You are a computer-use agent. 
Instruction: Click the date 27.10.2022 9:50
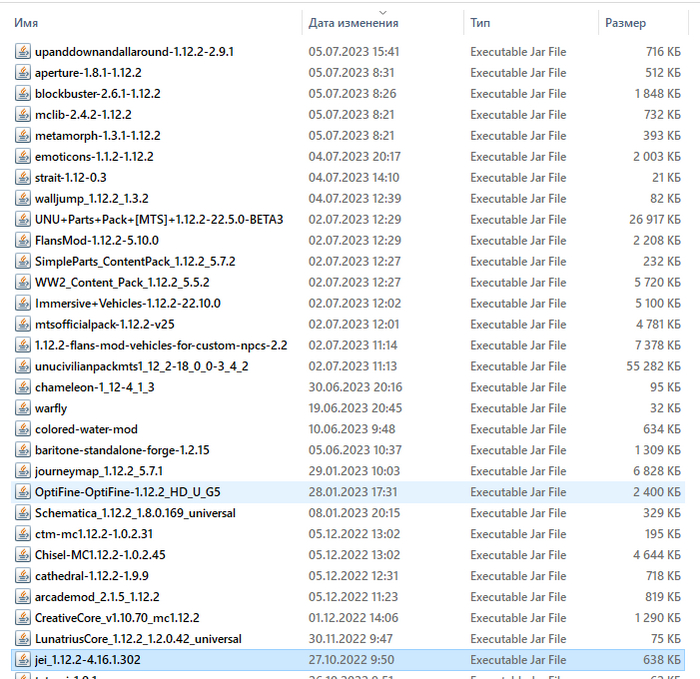[x=351, y=660]
